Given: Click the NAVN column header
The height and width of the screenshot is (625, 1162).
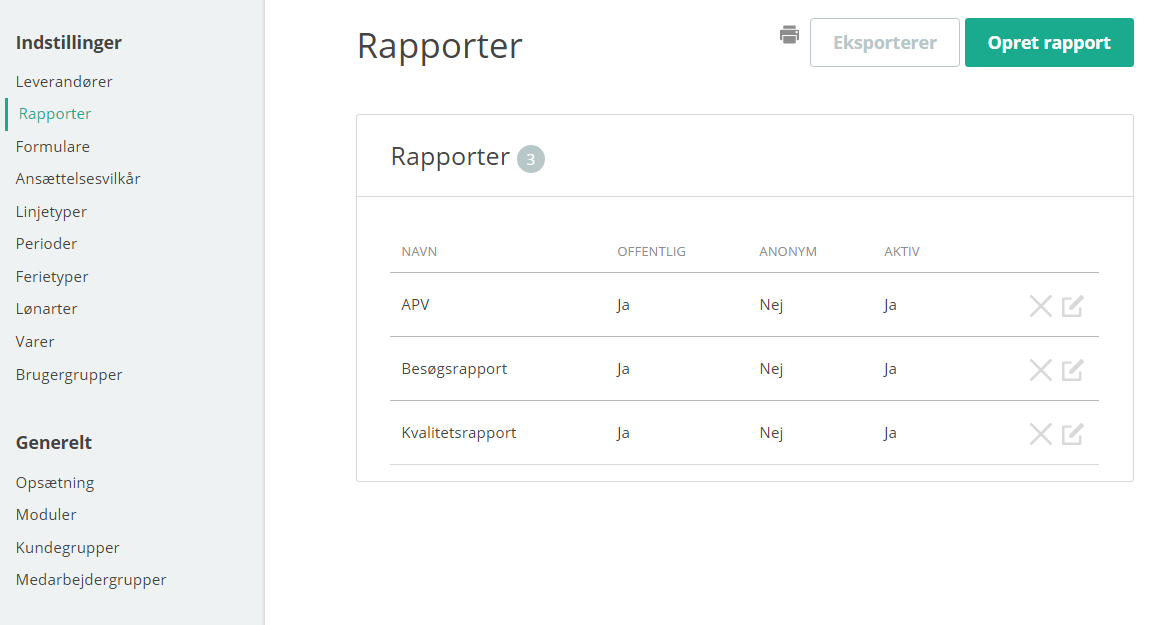Looking at the screenshot, I should pos(419,252).
